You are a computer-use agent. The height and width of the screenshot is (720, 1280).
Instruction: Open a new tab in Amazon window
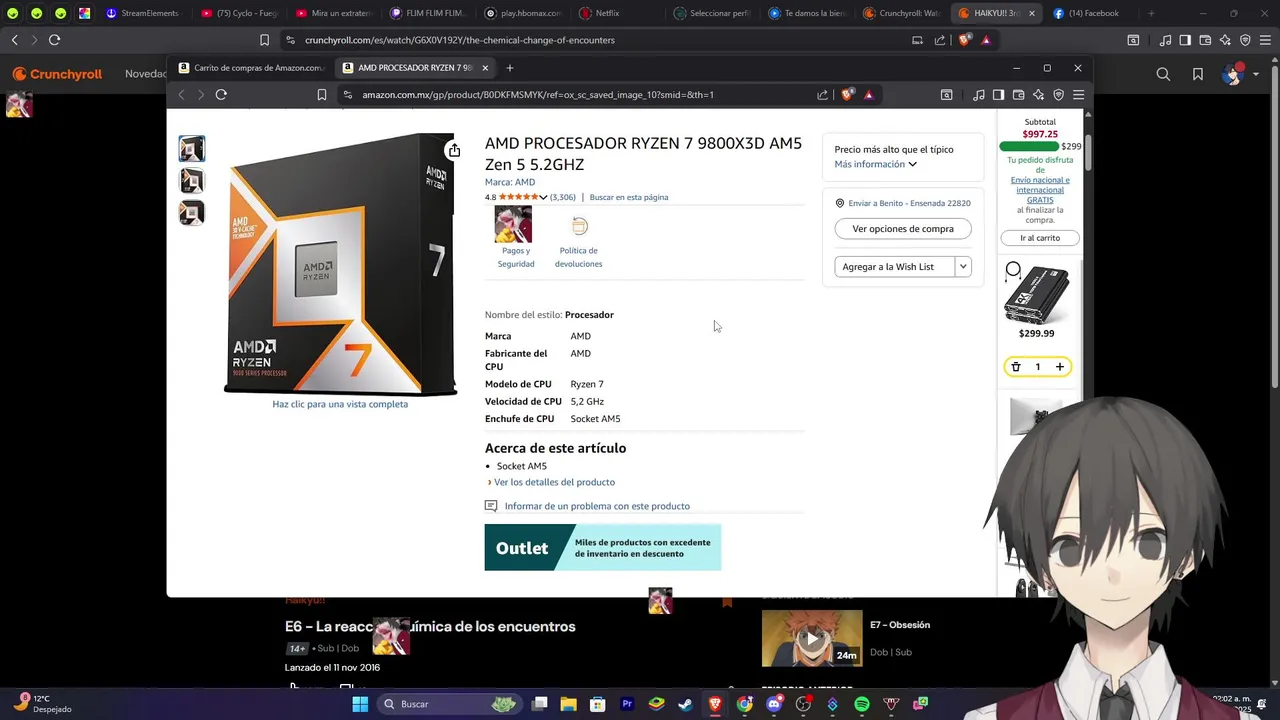510,68
